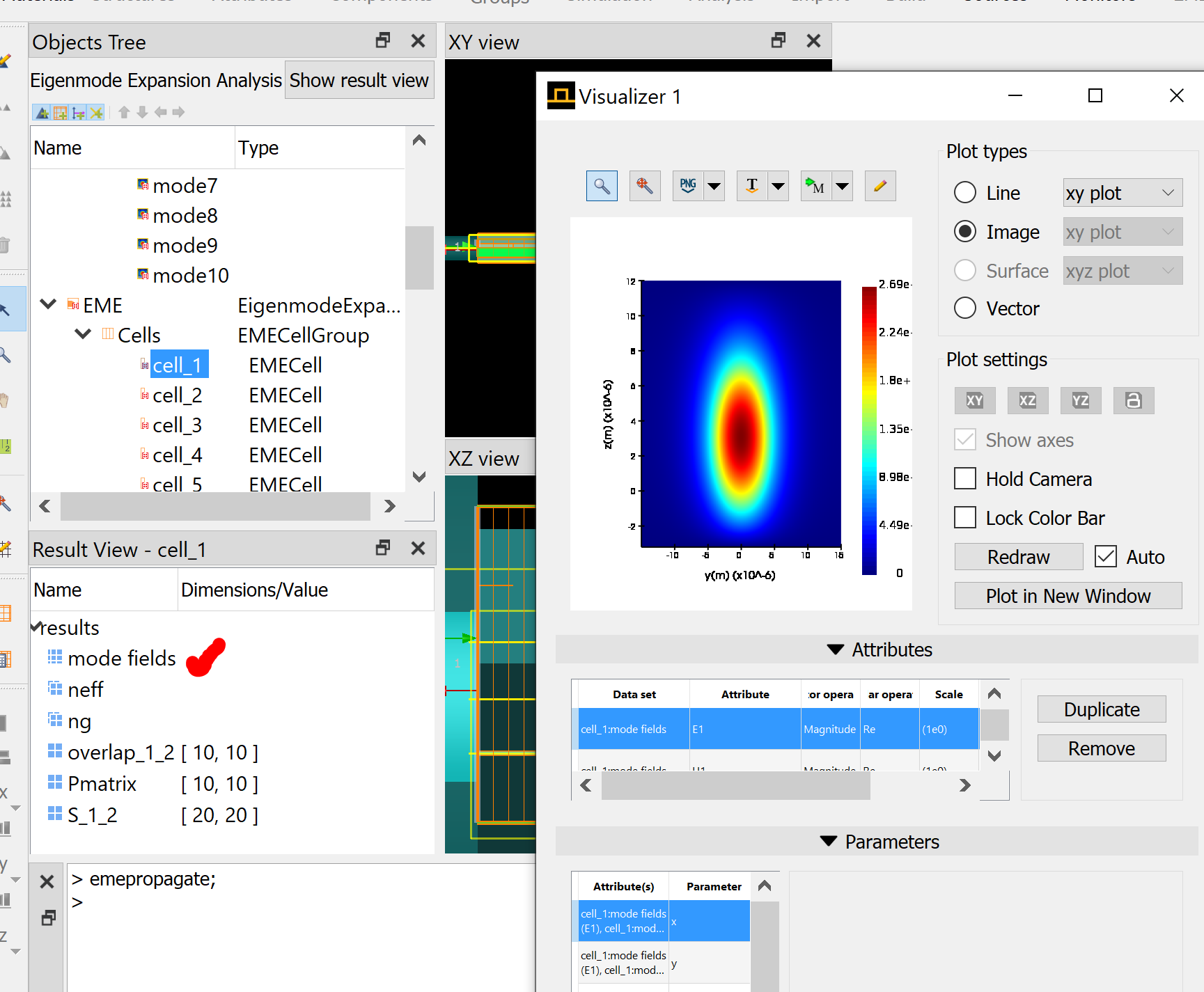This screenshot has width=1204, height=992.
Task: Set plot view to XY plane
Action: 974,400
